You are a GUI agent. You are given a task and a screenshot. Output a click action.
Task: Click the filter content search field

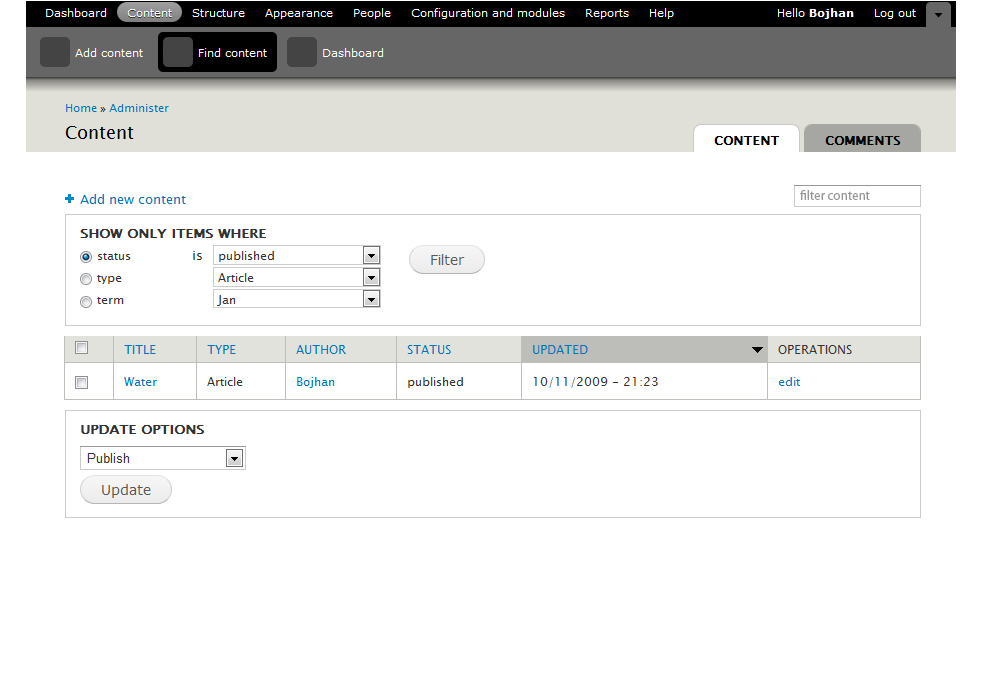[x=857, y=196]
